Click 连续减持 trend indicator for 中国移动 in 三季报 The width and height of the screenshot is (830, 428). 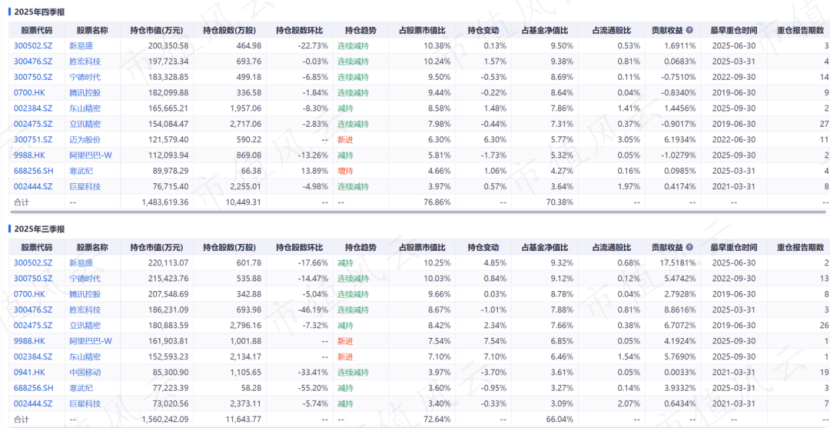pos(351,369)
